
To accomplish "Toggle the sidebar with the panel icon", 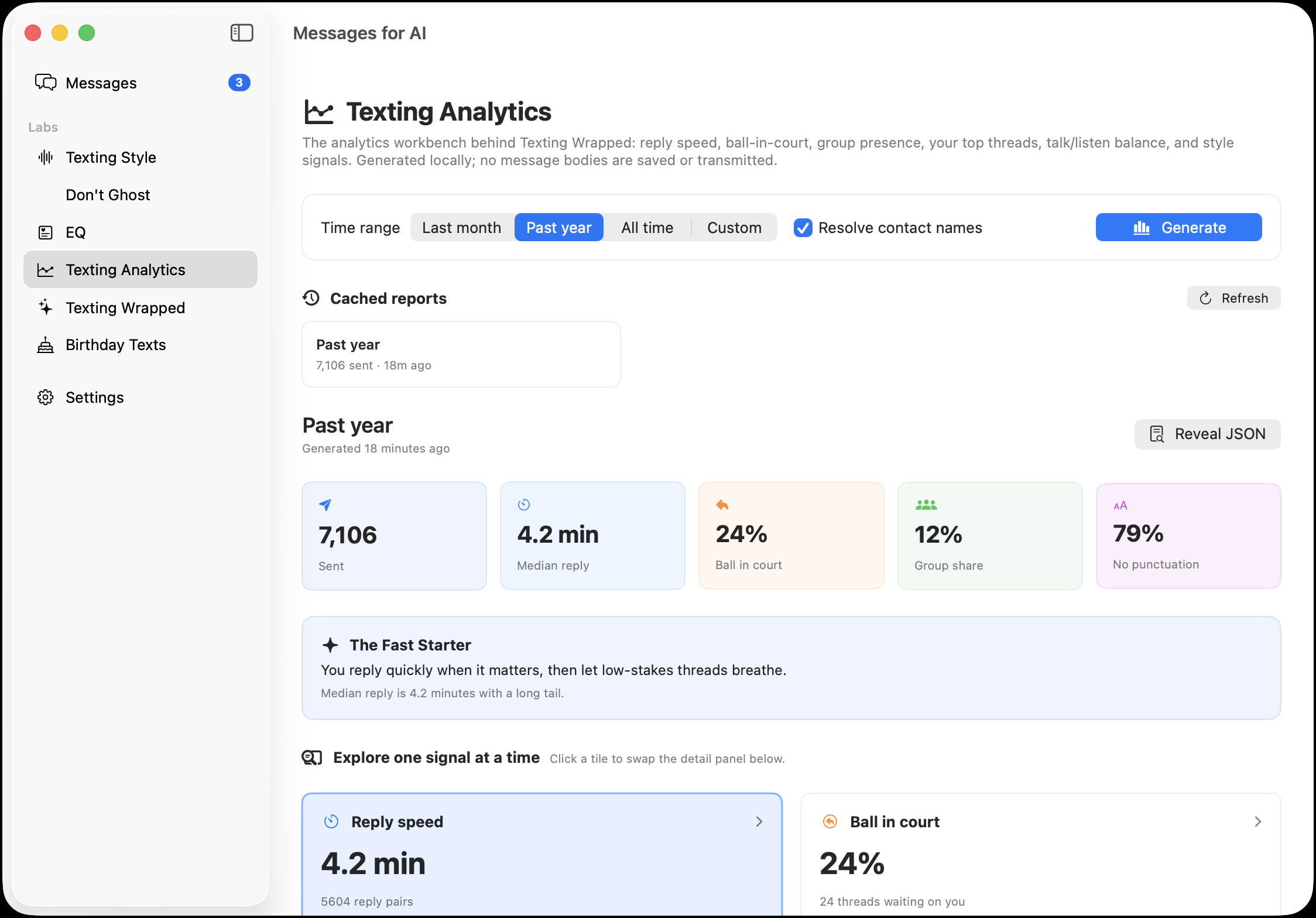I will 242,33.
